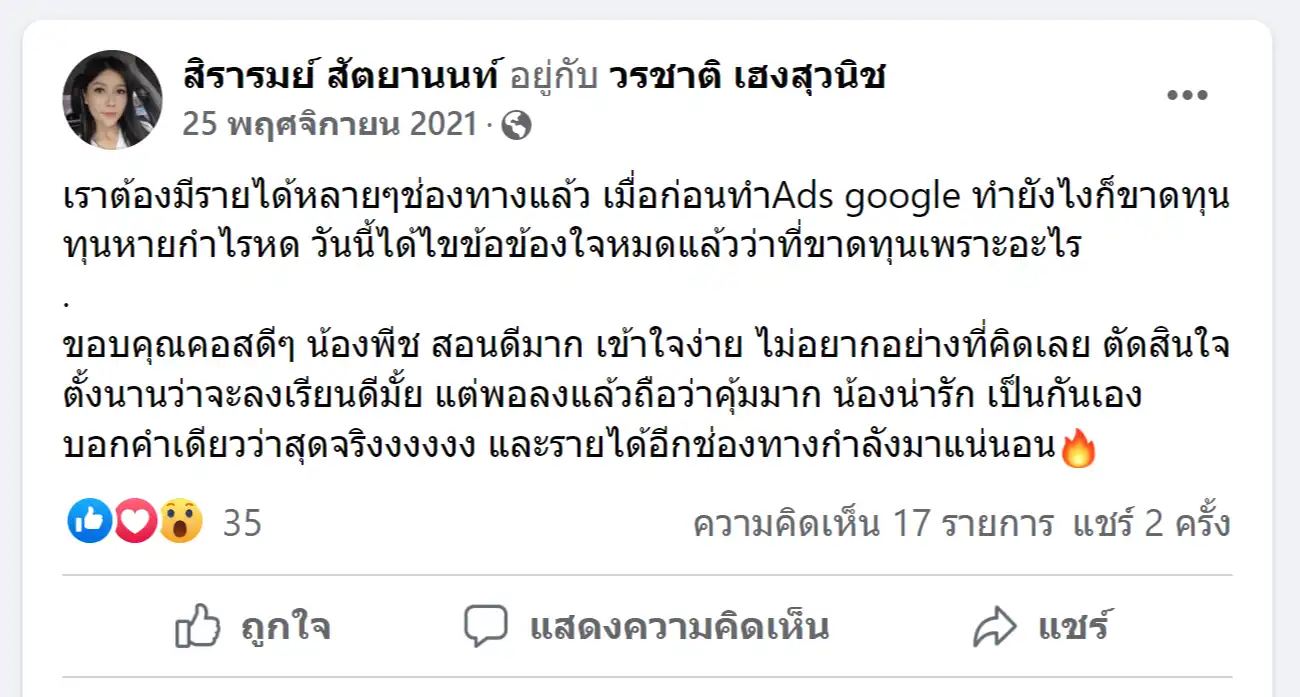This screenshot has width=1300, height=697.
Task: Show who reacted via the 35 count
Action: coord(241,523)
